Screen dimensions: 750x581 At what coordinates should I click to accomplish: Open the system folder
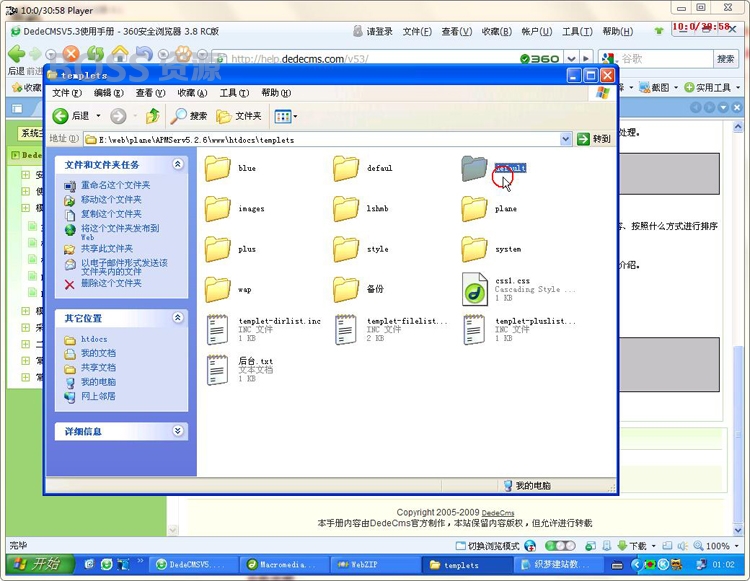pyautogui.click(x=474, y=249)
